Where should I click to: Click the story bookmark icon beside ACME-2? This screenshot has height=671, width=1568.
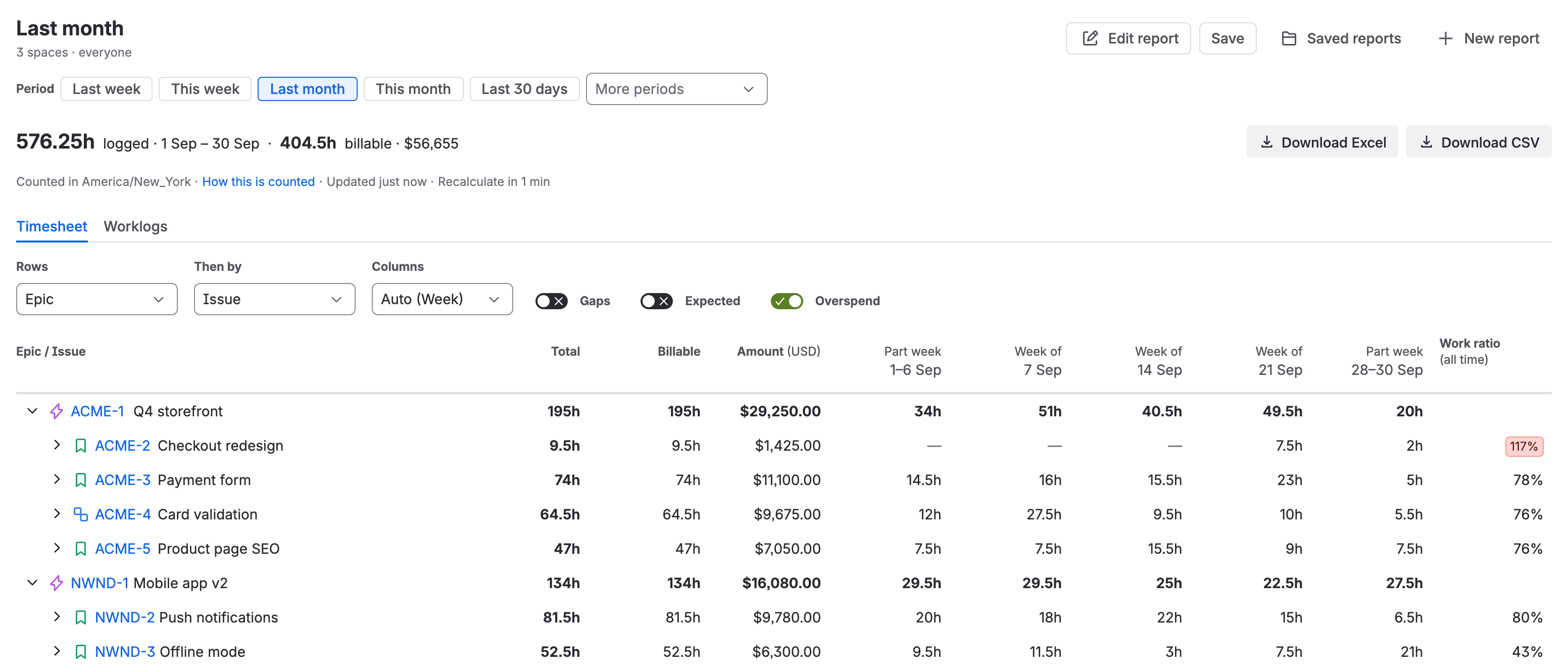pos(80,446)
